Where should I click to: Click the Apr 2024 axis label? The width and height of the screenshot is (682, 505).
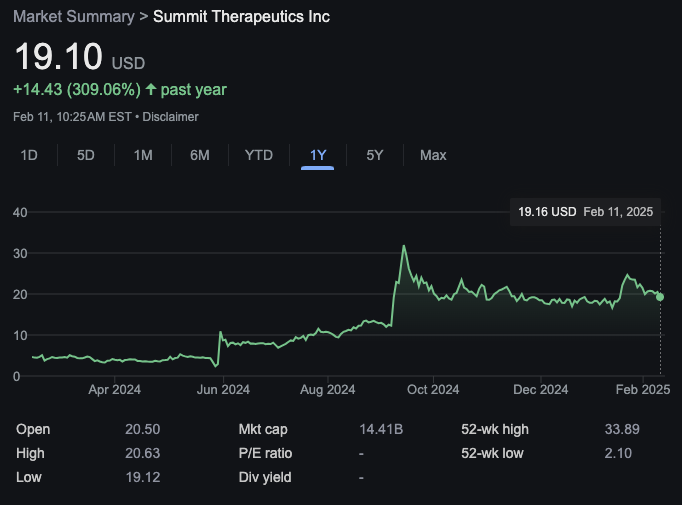pyautogui.click(x=114, y=390)
